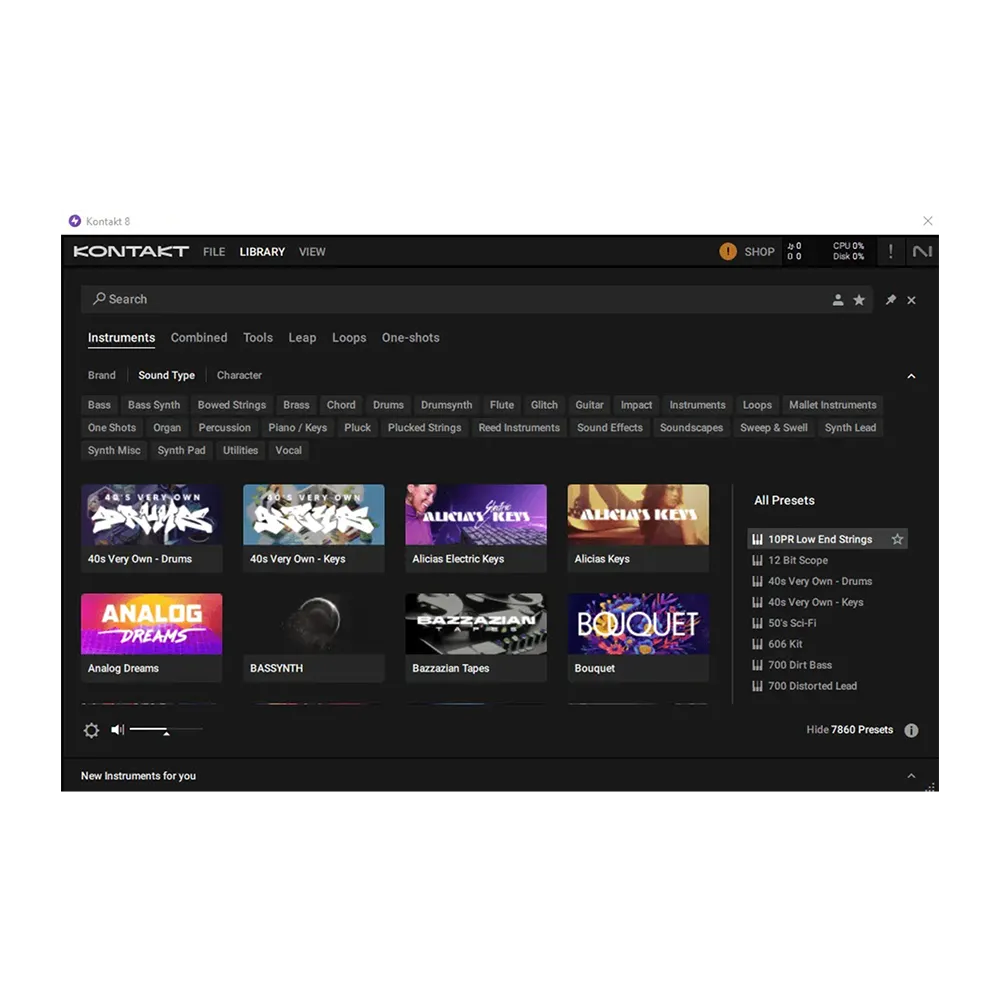Image resolution: width=1000 pixels, height=1000 pixels.
Task: Click the voice count indicator in header
Action: [794, 251]
